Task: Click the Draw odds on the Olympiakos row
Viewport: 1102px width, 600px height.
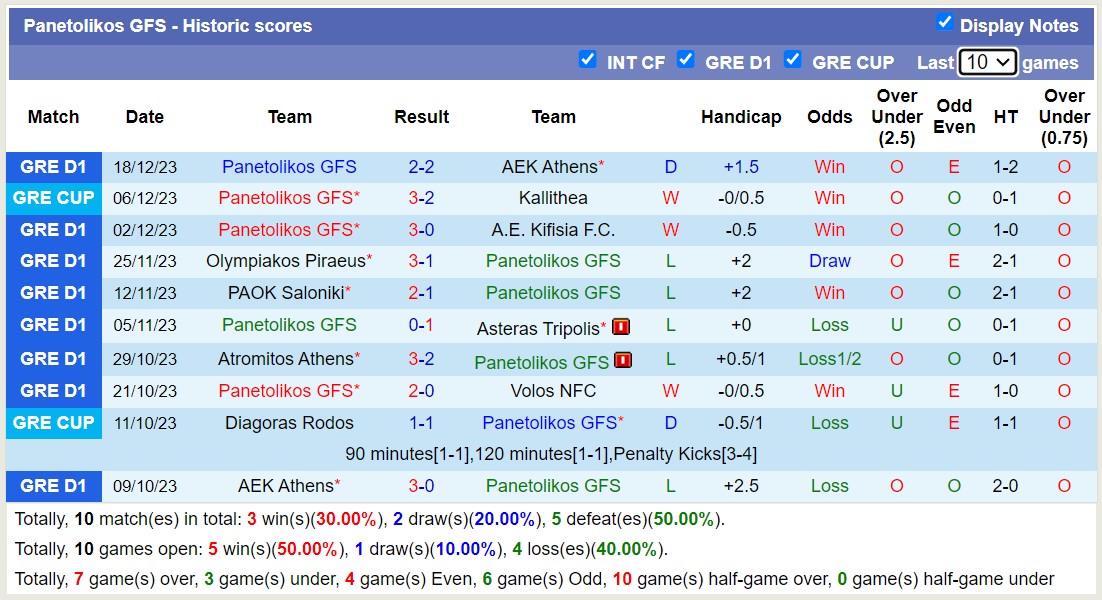Action: (x=829, y=262)
